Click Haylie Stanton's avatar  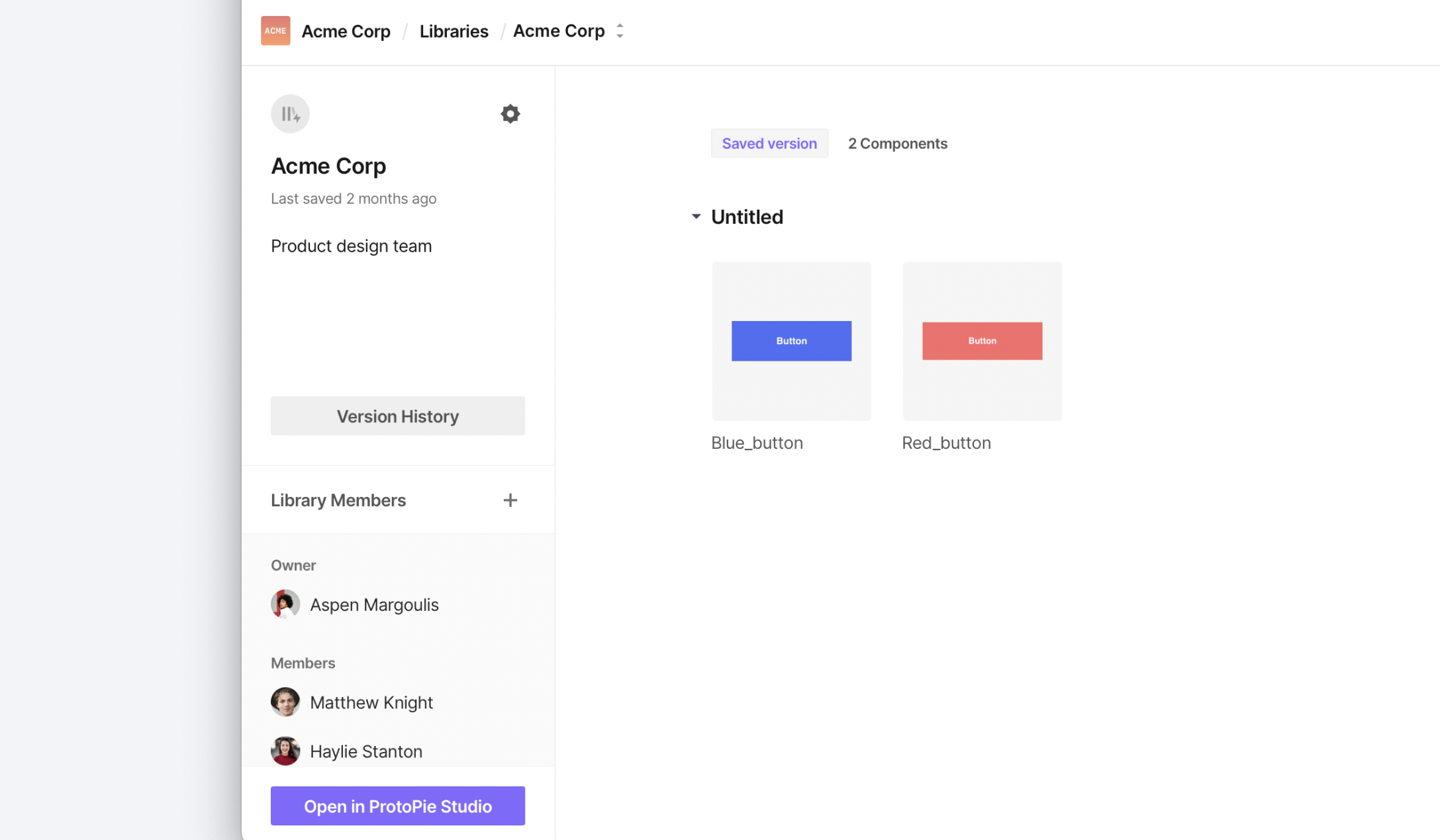(285, 751)
